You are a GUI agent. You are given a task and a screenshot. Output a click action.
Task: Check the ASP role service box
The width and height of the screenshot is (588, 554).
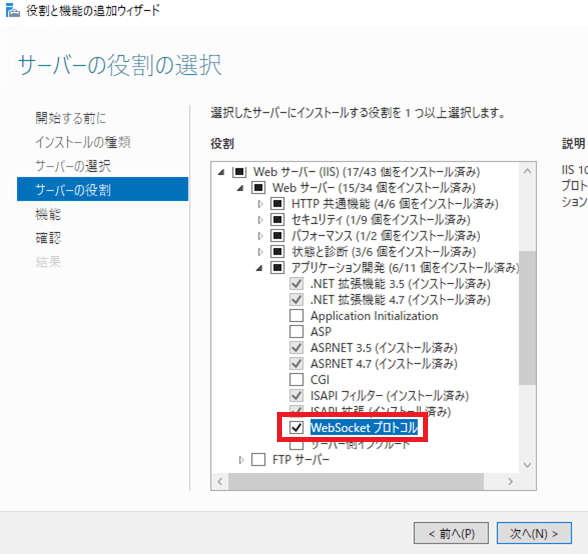click(x=296, y=332)
